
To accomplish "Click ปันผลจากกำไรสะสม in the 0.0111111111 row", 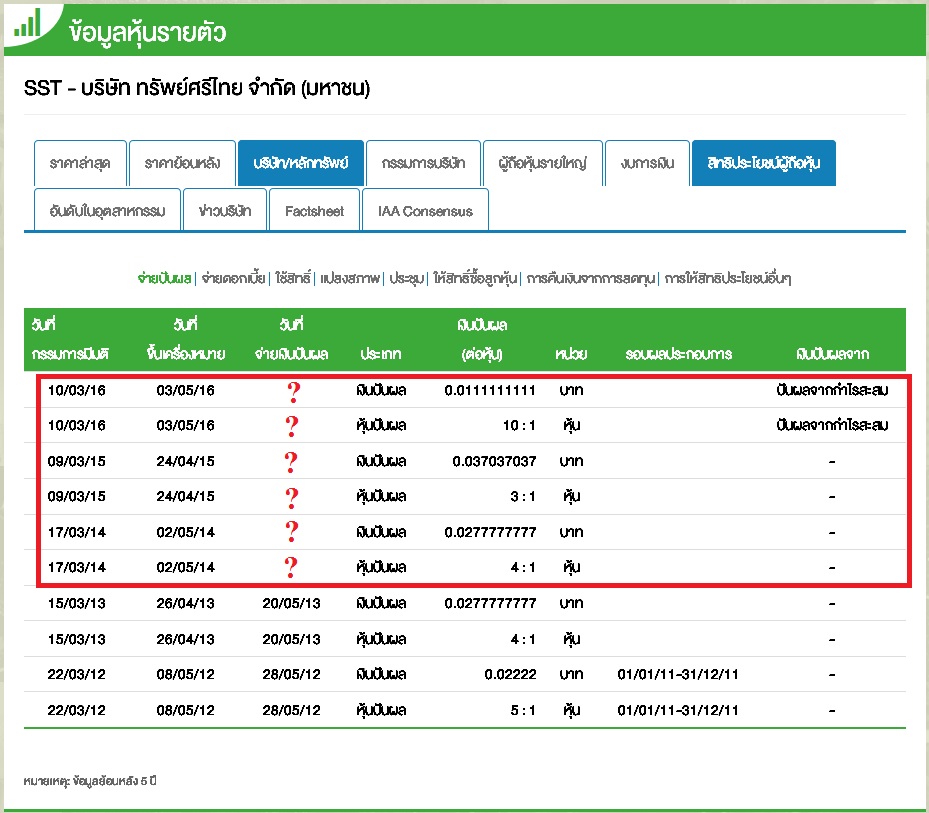I will (832, 390).
